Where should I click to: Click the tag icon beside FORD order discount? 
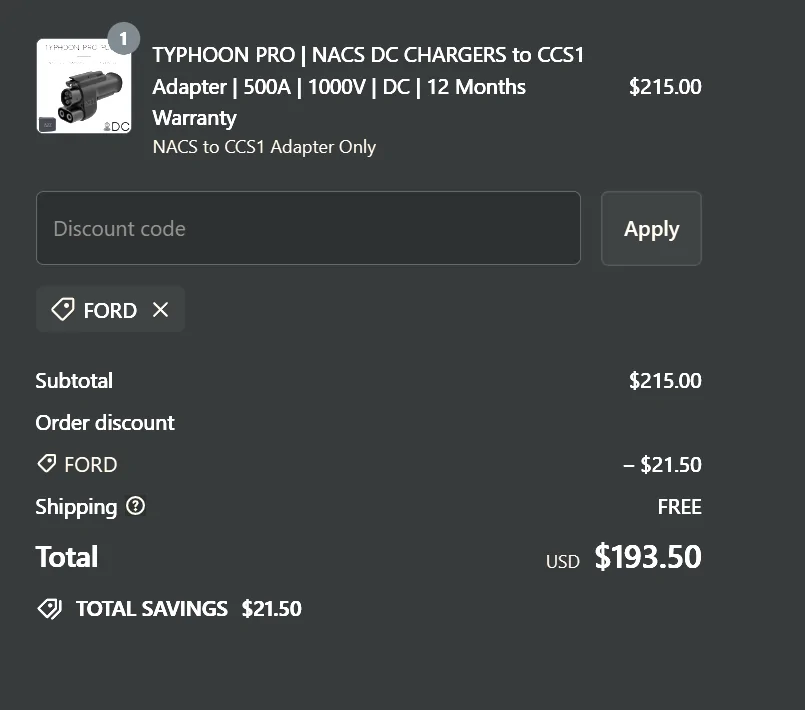[x=47, y=464]
